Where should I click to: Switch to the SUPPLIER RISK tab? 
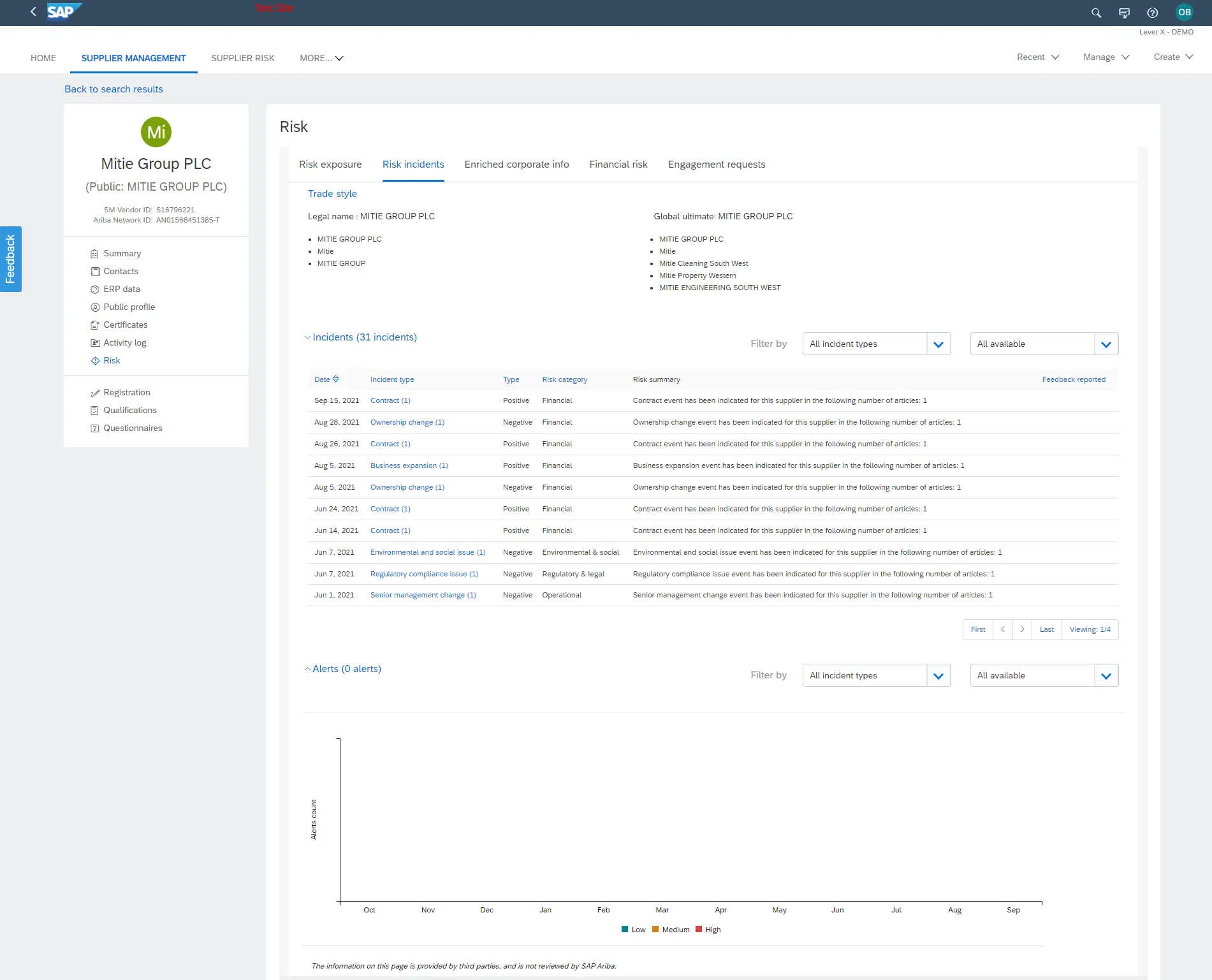(243, 58)
